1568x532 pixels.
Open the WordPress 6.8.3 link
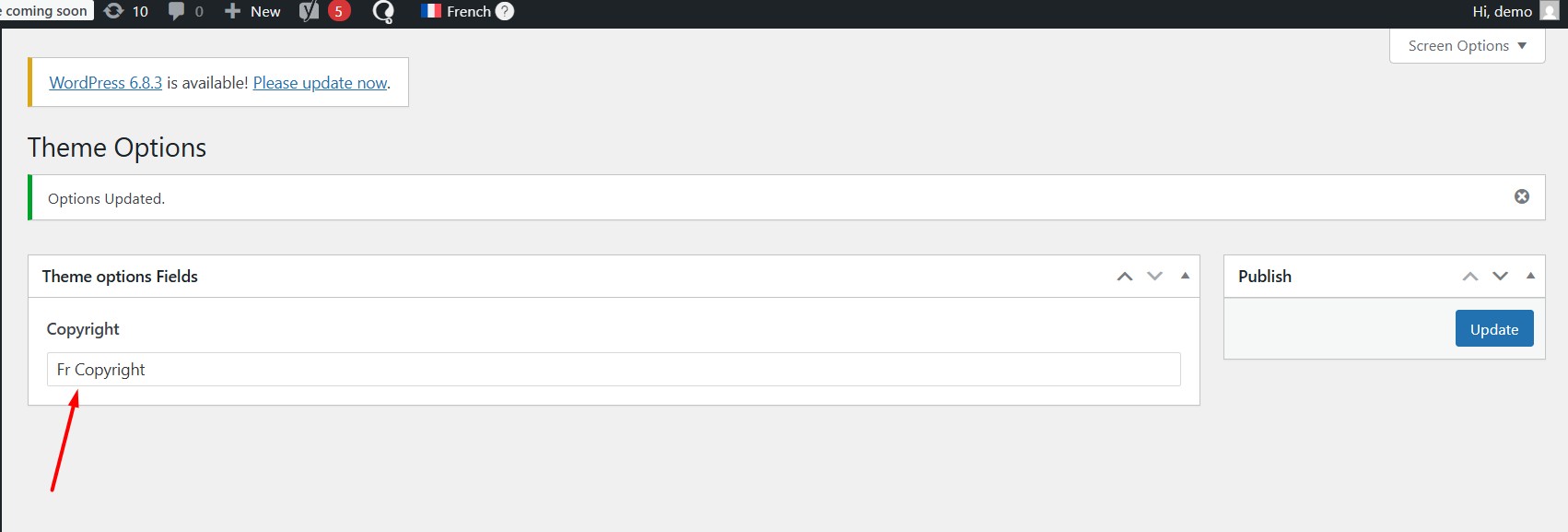point(105,83)
